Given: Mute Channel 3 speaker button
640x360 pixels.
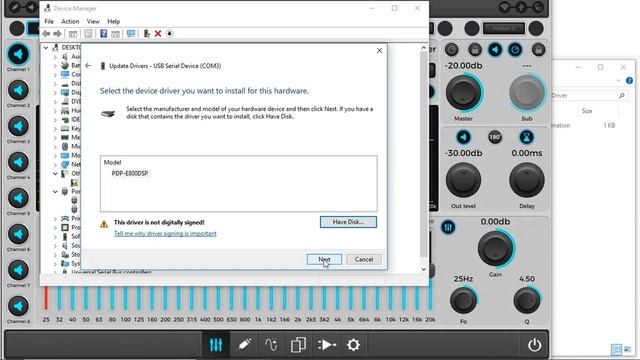Looking at the screenshot, I should [x=18, y=126].
